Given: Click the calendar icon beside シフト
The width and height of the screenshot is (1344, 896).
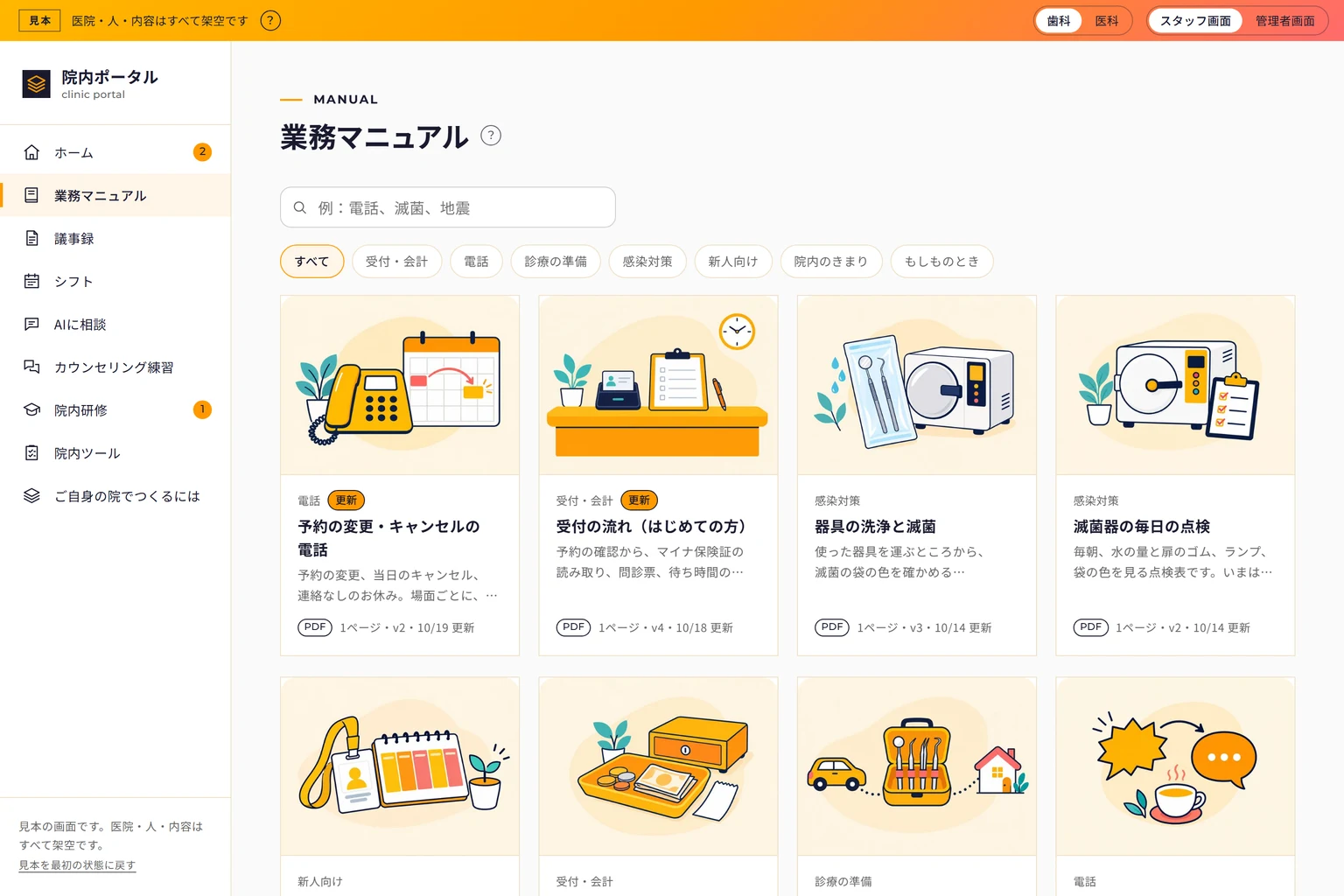Looking at the screenshot, I should tap(31, 281).
